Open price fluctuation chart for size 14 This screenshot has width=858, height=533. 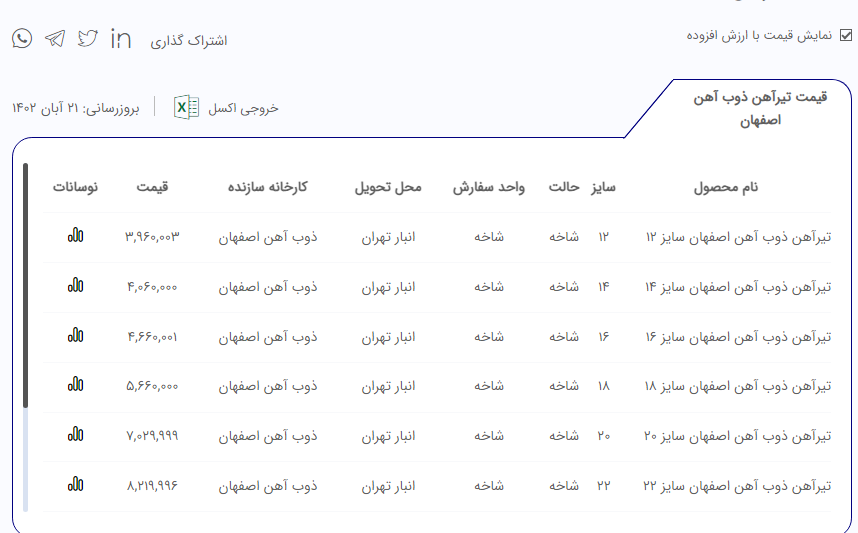tap(75, 286)
